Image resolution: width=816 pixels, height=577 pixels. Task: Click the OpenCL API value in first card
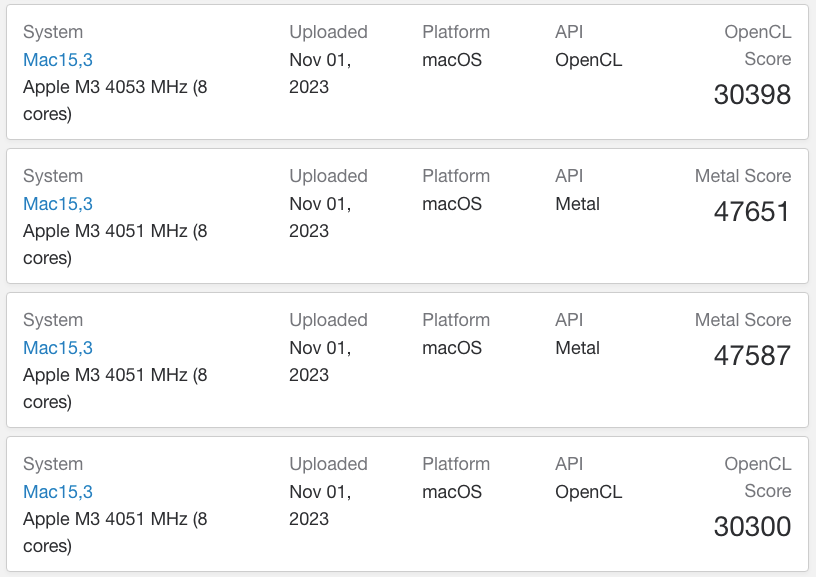(x=589, y=60)
